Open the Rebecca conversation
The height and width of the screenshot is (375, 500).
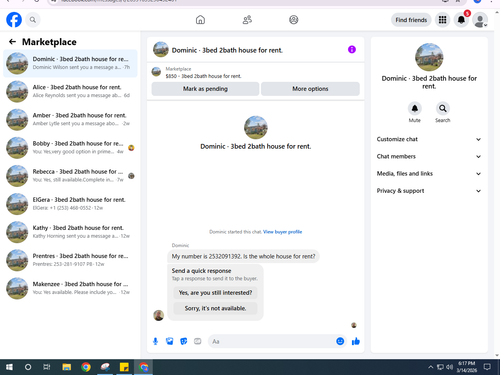(70, 176)
